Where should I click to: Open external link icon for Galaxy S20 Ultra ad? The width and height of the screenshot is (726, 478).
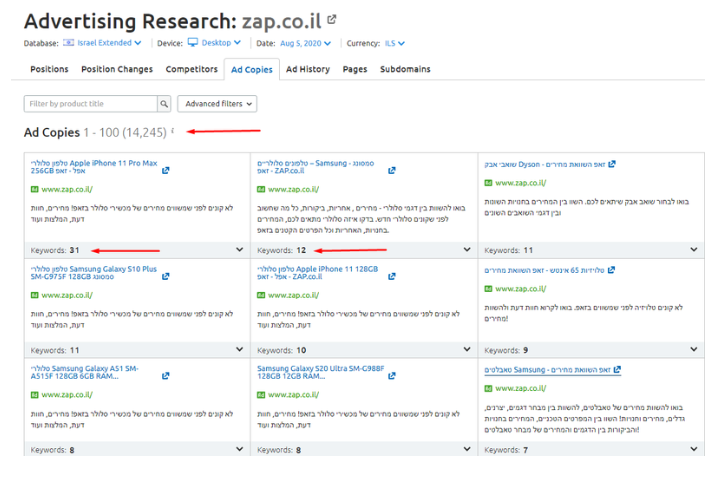(x=392, y=376)
